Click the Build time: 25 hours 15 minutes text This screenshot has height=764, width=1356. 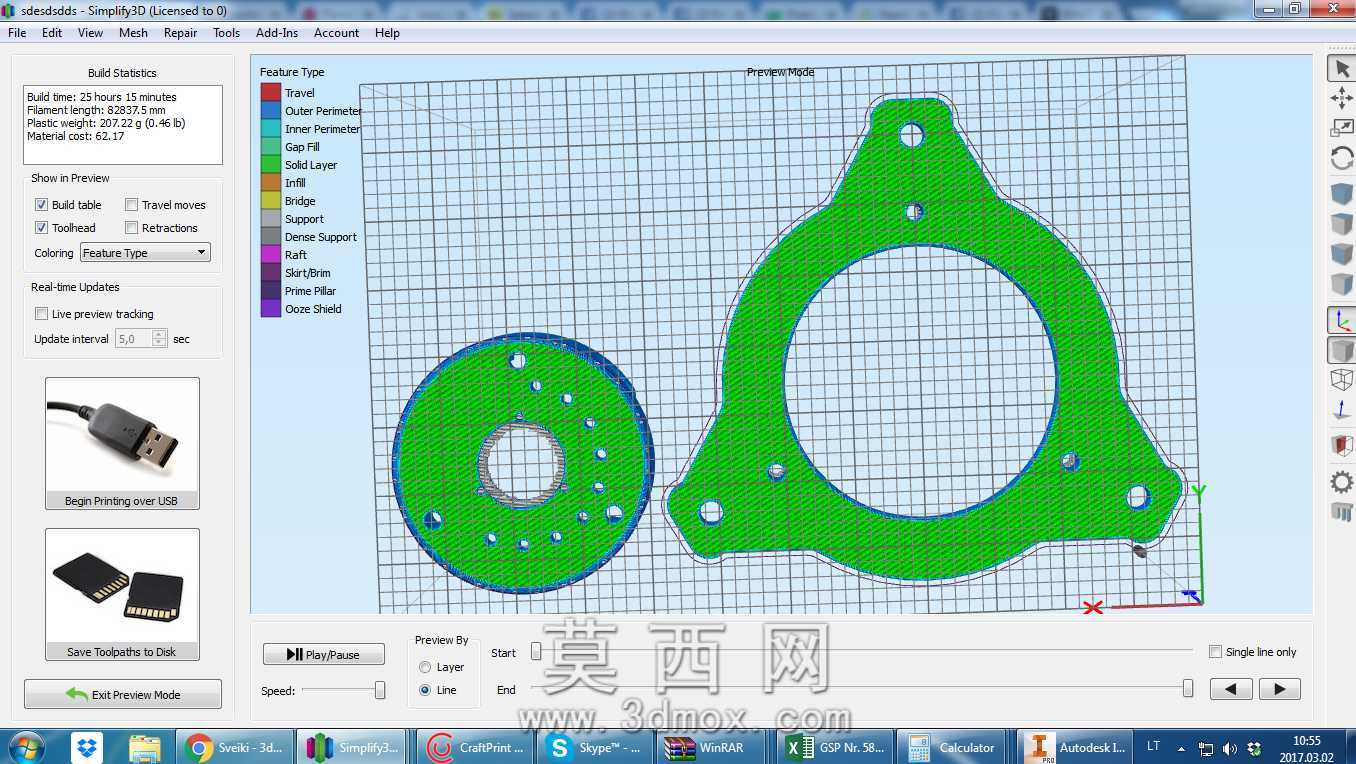click(102, 97)
